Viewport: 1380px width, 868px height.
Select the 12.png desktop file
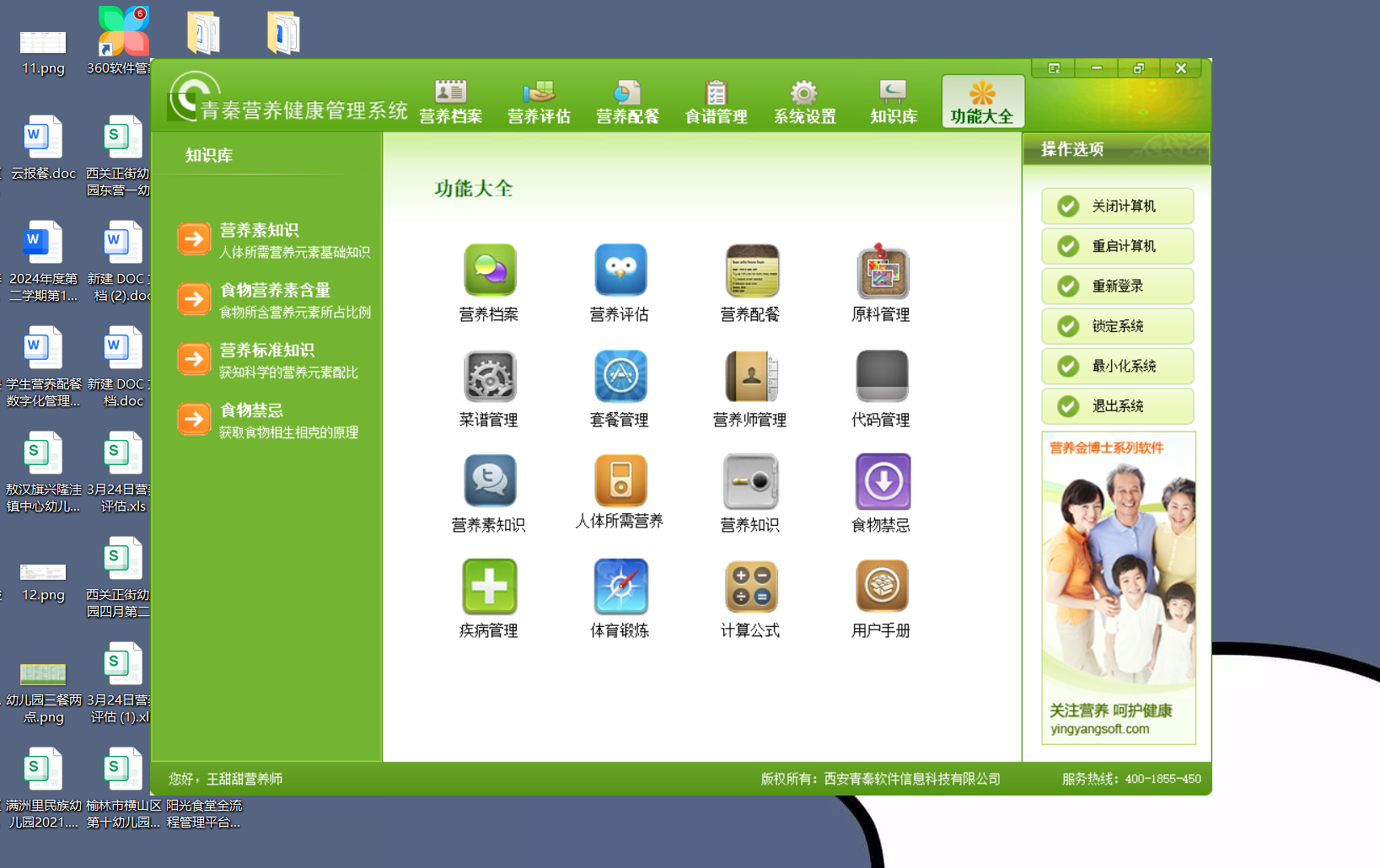[43, 580]
